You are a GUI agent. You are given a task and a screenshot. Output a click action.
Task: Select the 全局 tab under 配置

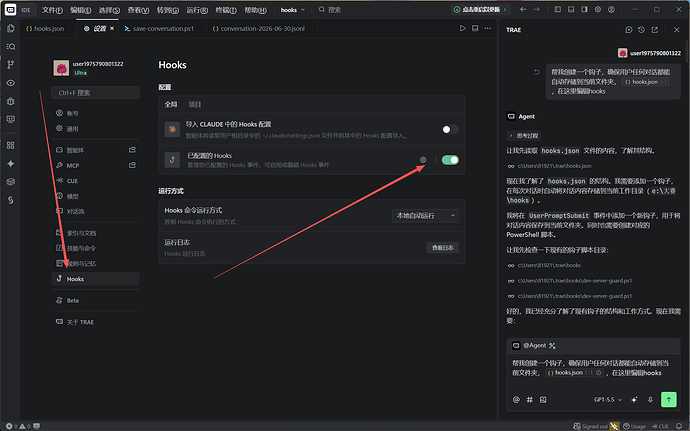(x=171, y=104)
